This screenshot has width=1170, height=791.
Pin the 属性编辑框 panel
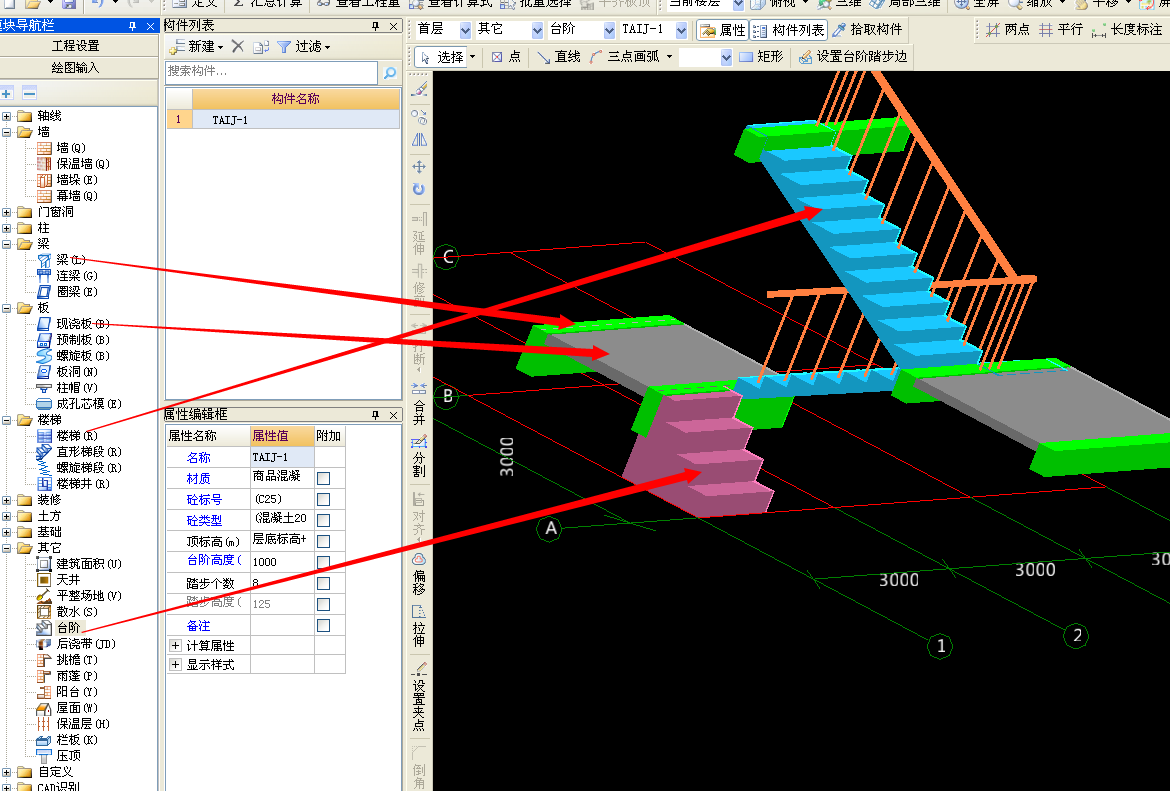tap(375, 415)
